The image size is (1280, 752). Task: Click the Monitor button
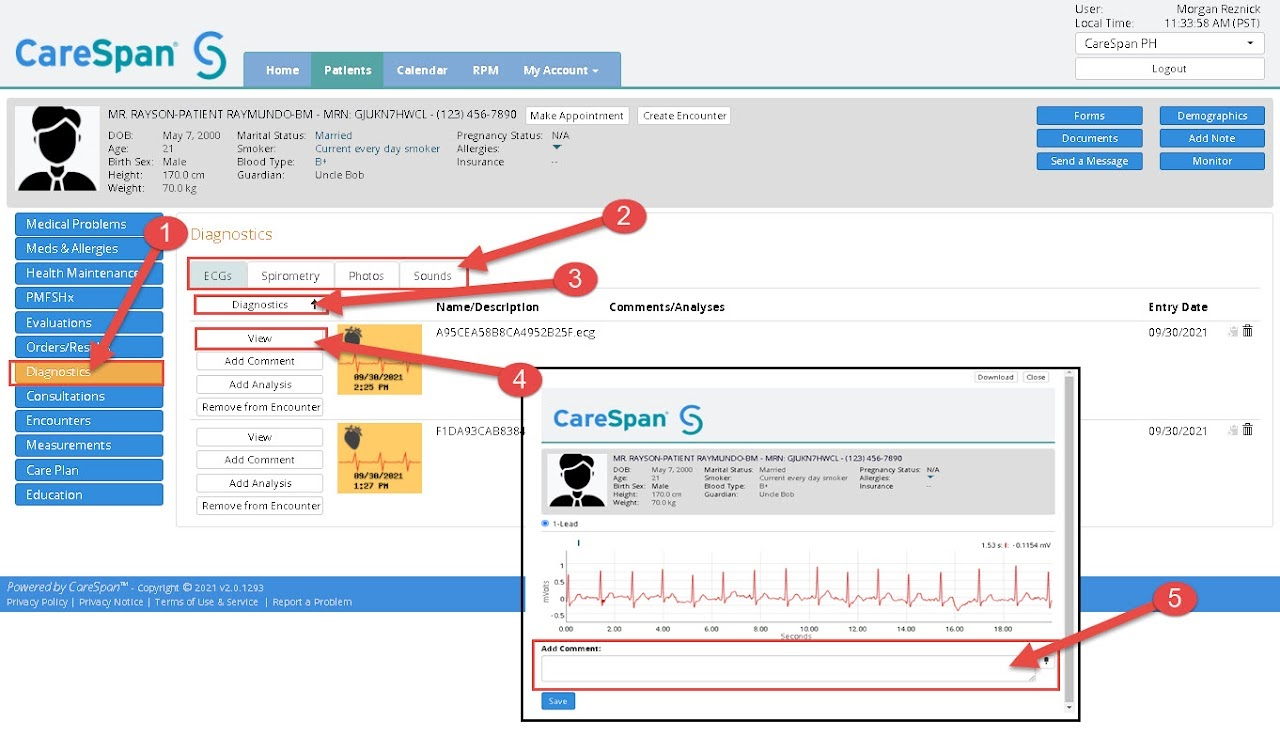coord(1212,161)
